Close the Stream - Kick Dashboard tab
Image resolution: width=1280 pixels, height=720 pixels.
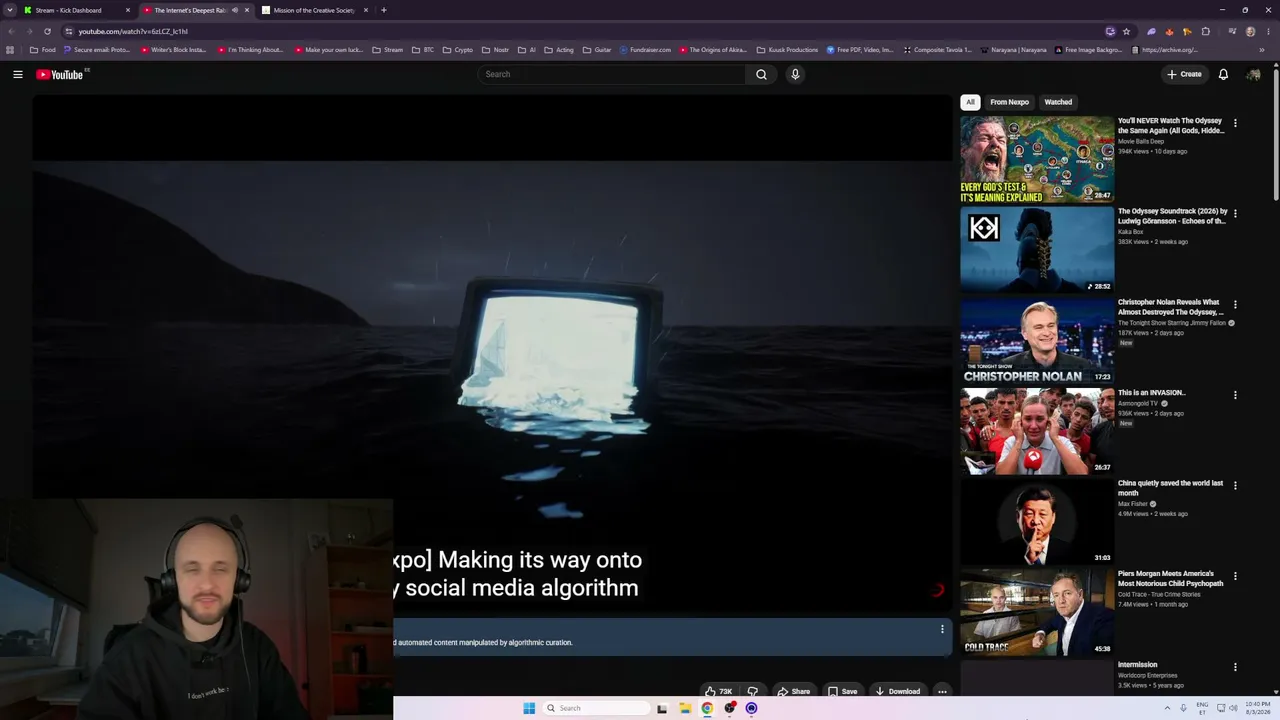[x=128, y=10]
